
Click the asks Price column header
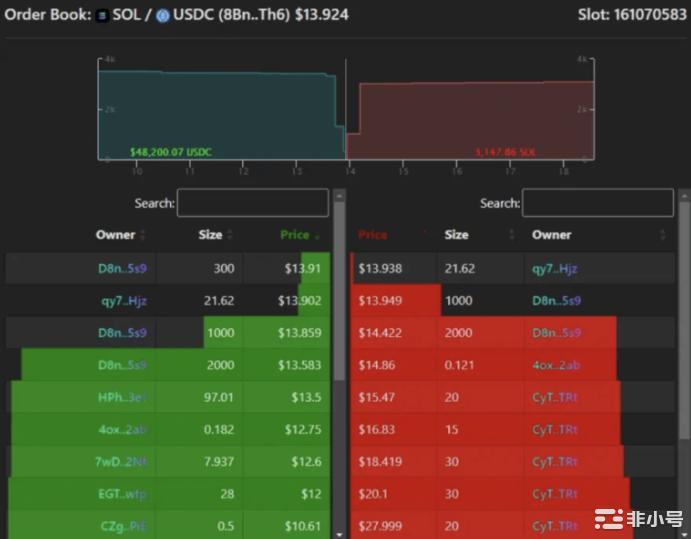click(x=372, y=235)
